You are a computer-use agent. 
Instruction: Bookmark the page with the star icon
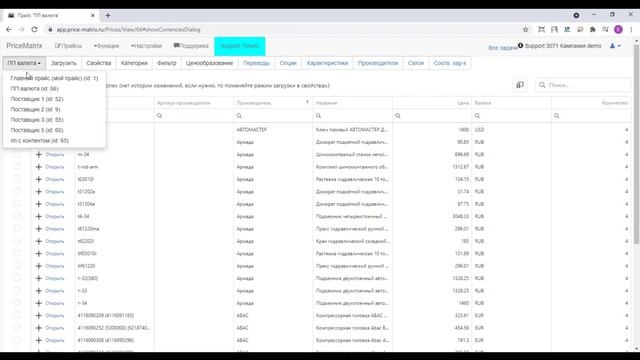(x=526, y=29)
